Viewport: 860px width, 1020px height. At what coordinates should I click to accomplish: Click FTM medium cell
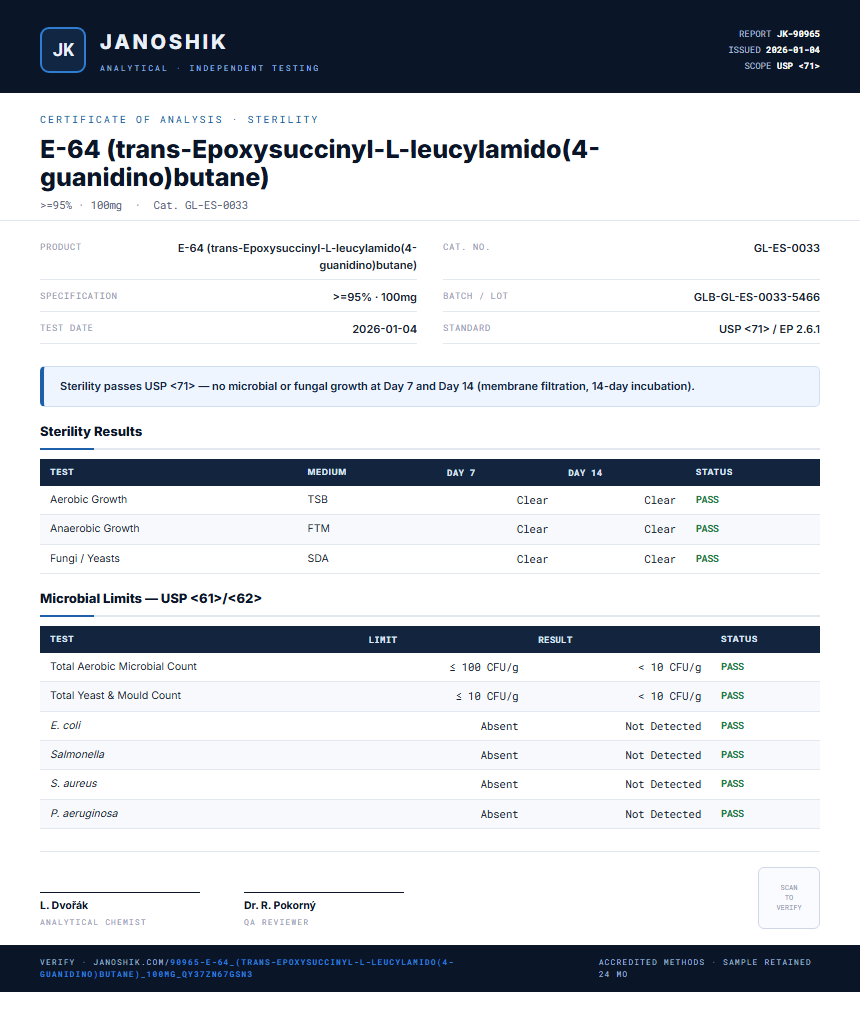point(318,529)
